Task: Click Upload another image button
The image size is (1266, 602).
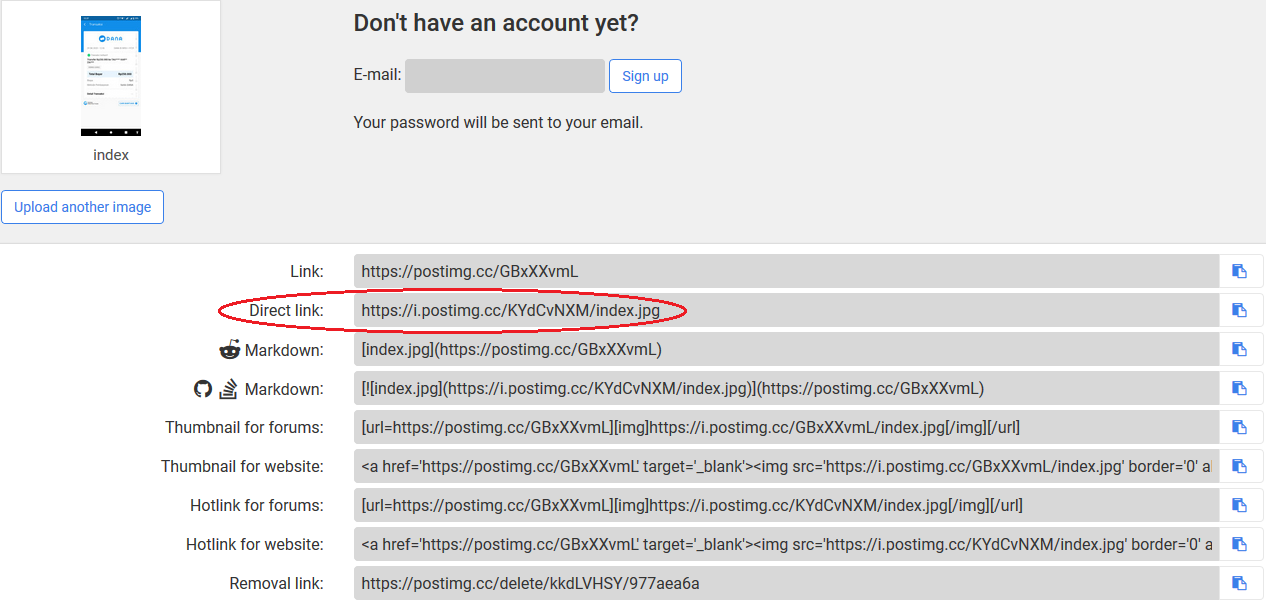Action: coord(83,207)
